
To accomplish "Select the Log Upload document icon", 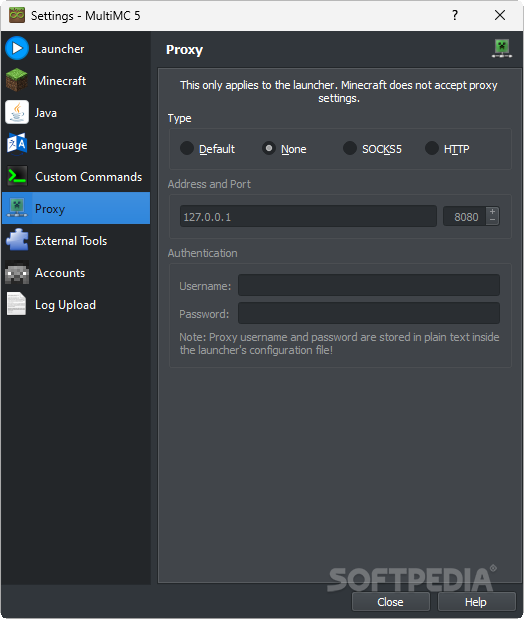I will 17,304.
